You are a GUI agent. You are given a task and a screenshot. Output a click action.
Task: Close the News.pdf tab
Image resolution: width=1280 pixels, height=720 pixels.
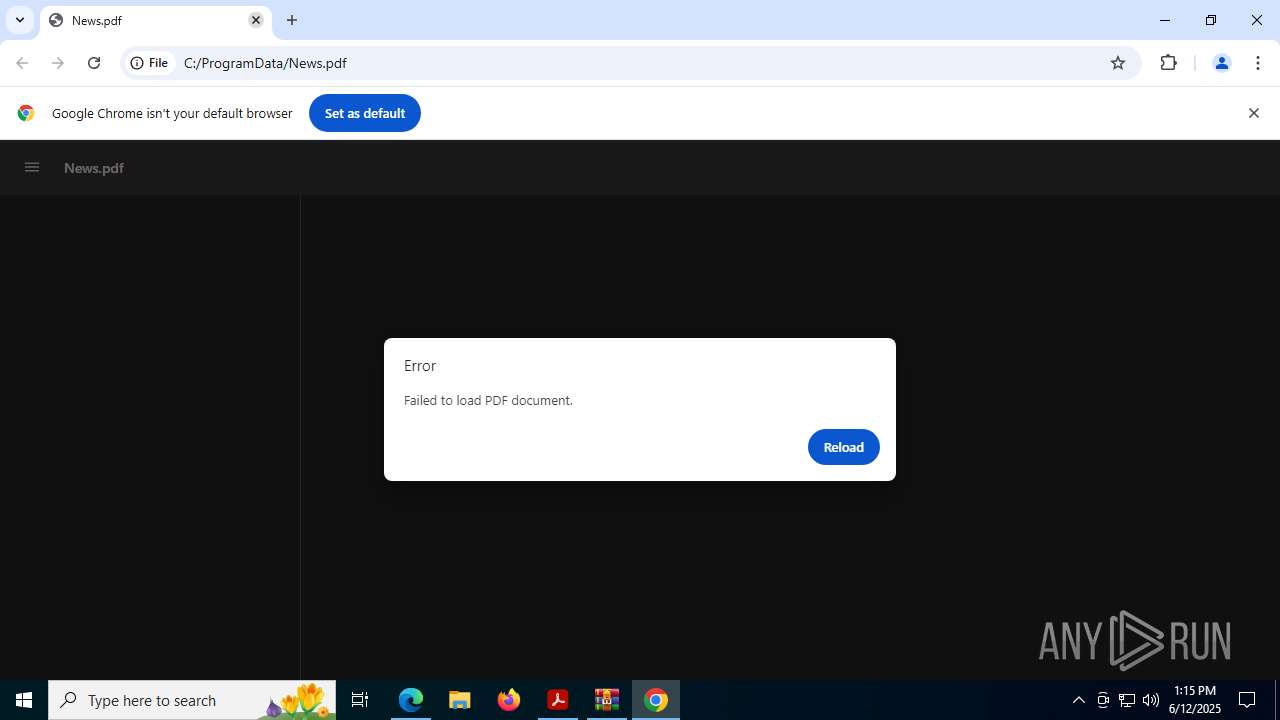coord(256,20)
